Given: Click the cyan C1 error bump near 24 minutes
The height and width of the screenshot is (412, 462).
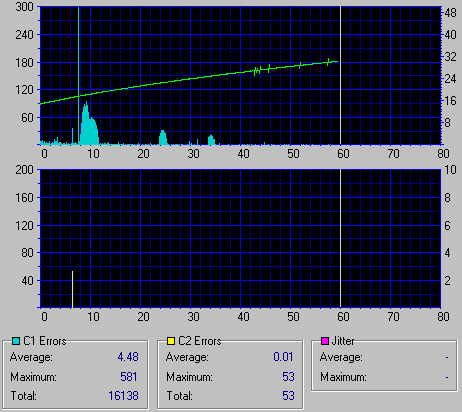Looking at the screenshot, I should [163, 138].
